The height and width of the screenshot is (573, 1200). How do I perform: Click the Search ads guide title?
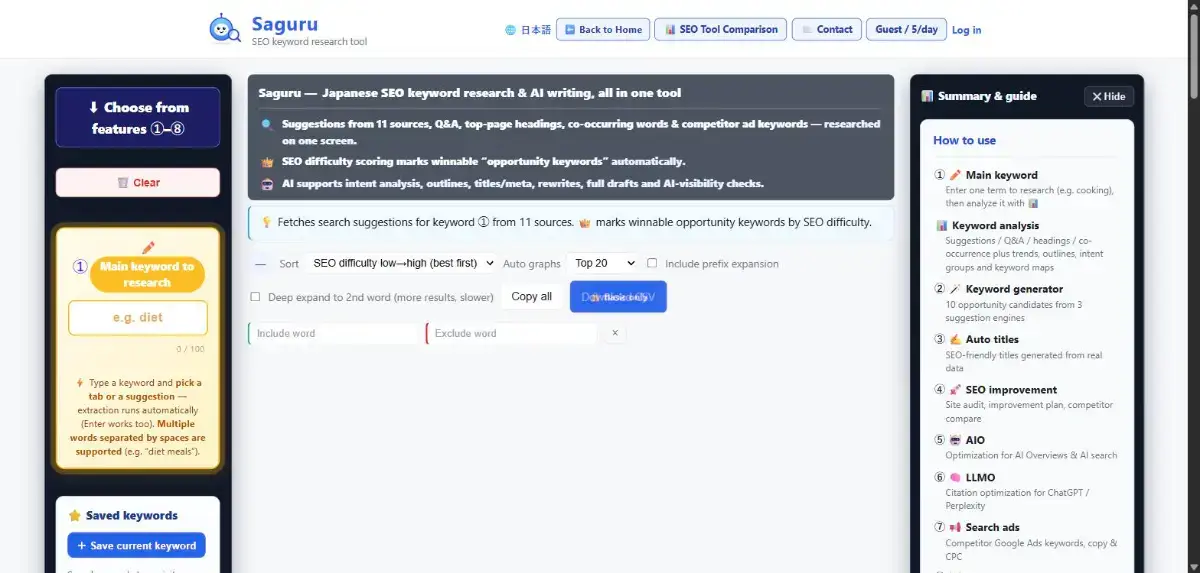(992, 528)
